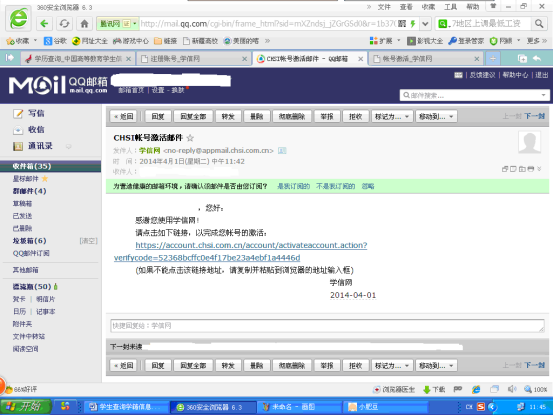Screen dimensions: 553x415
Task: Click sender address card icon
Action: pos(282,151)
